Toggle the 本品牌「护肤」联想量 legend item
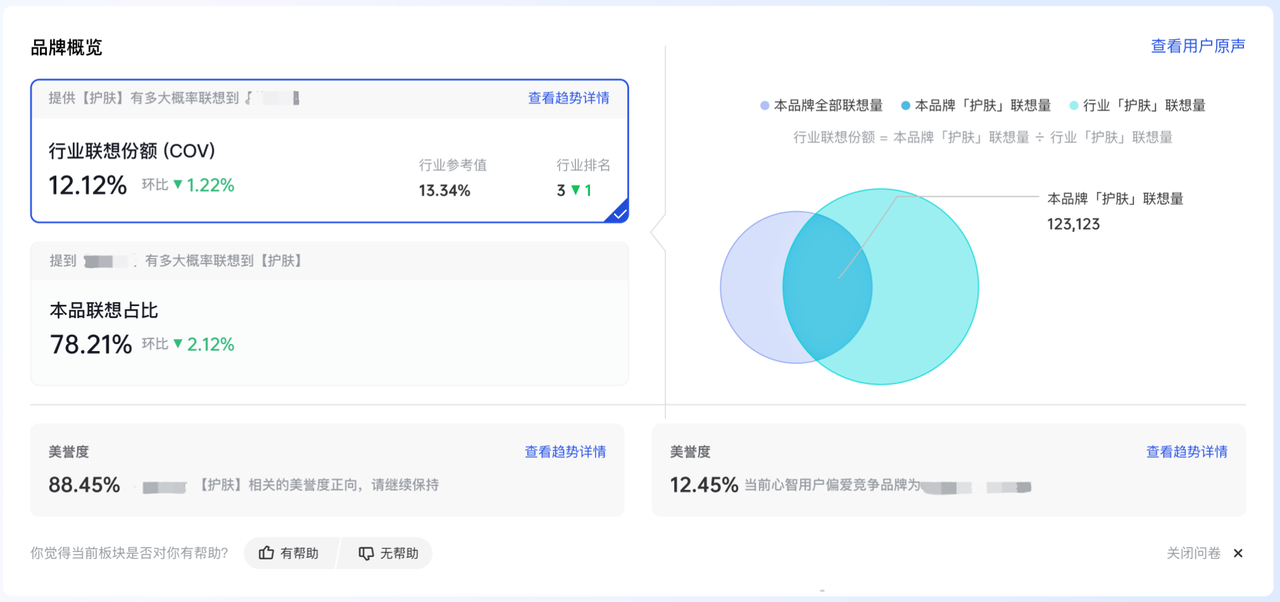The width and height of the screenshot is (1280, 602). [975, 105]
